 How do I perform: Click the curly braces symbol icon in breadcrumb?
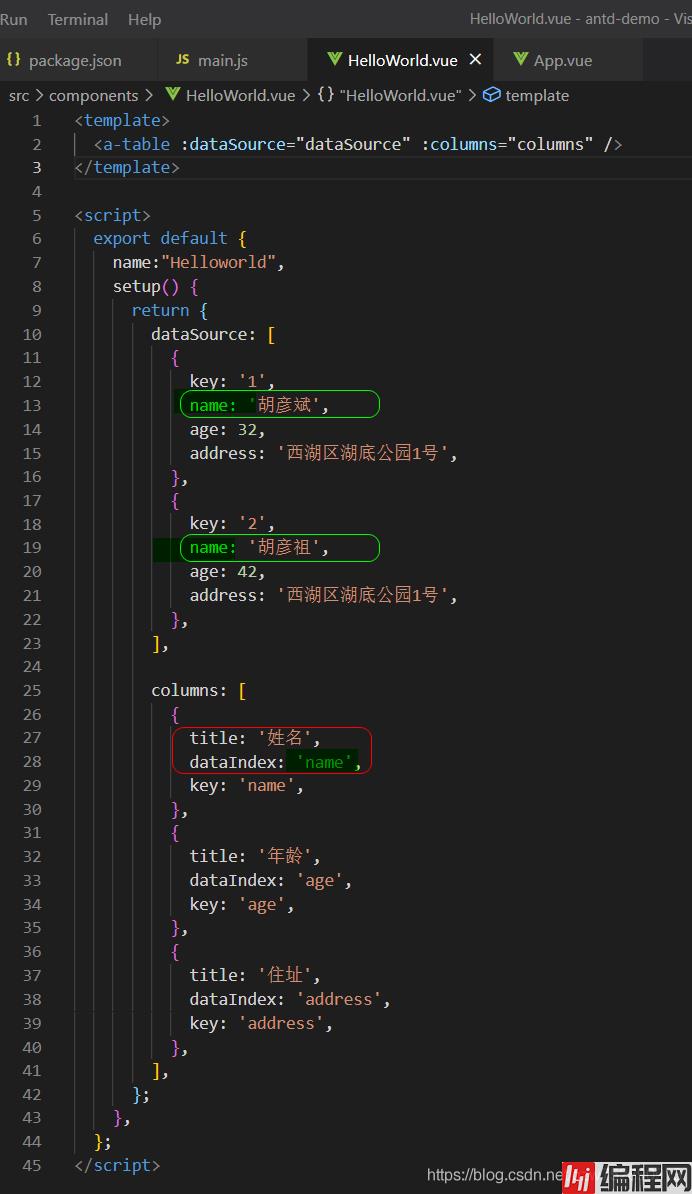(x=326, y=95)
